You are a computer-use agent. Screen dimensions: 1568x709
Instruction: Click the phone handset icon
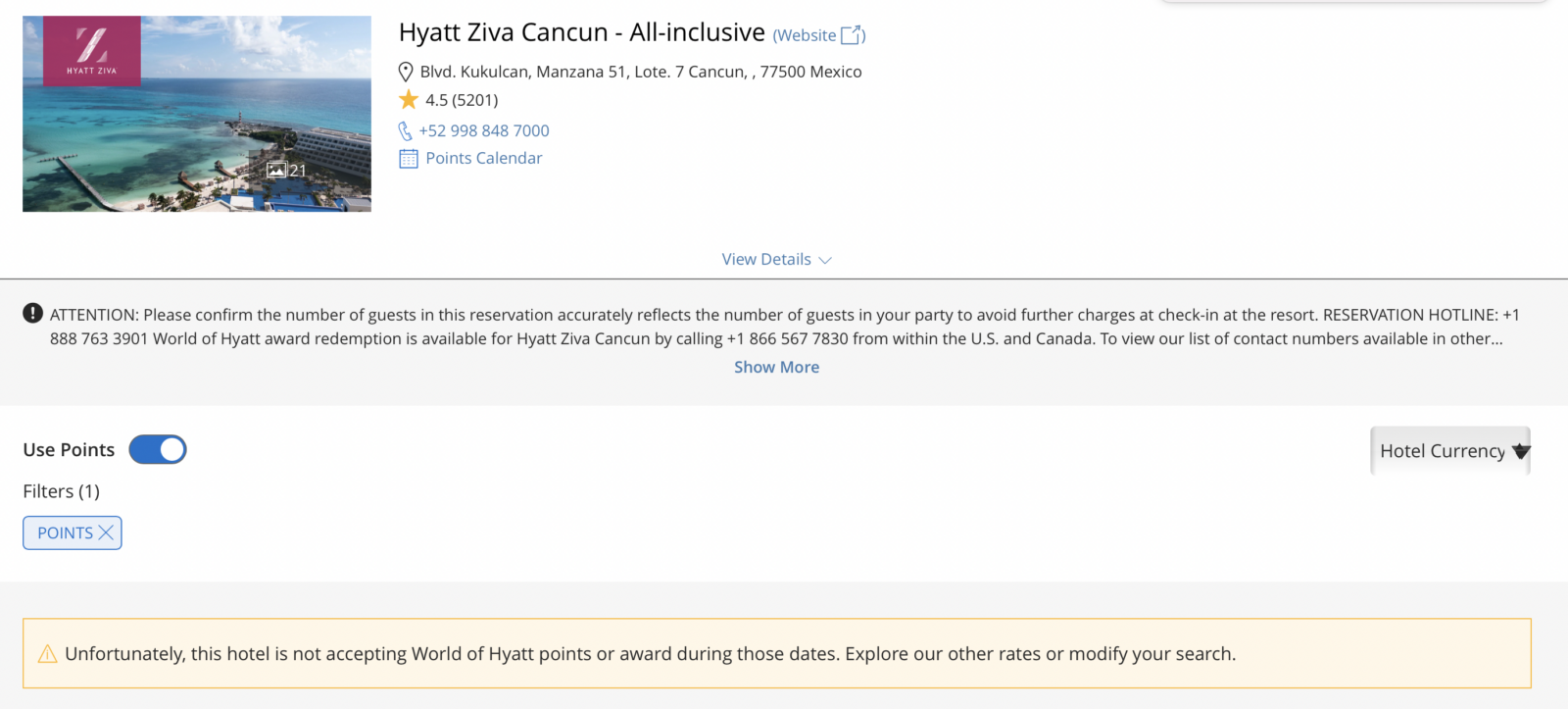point(406,130)
